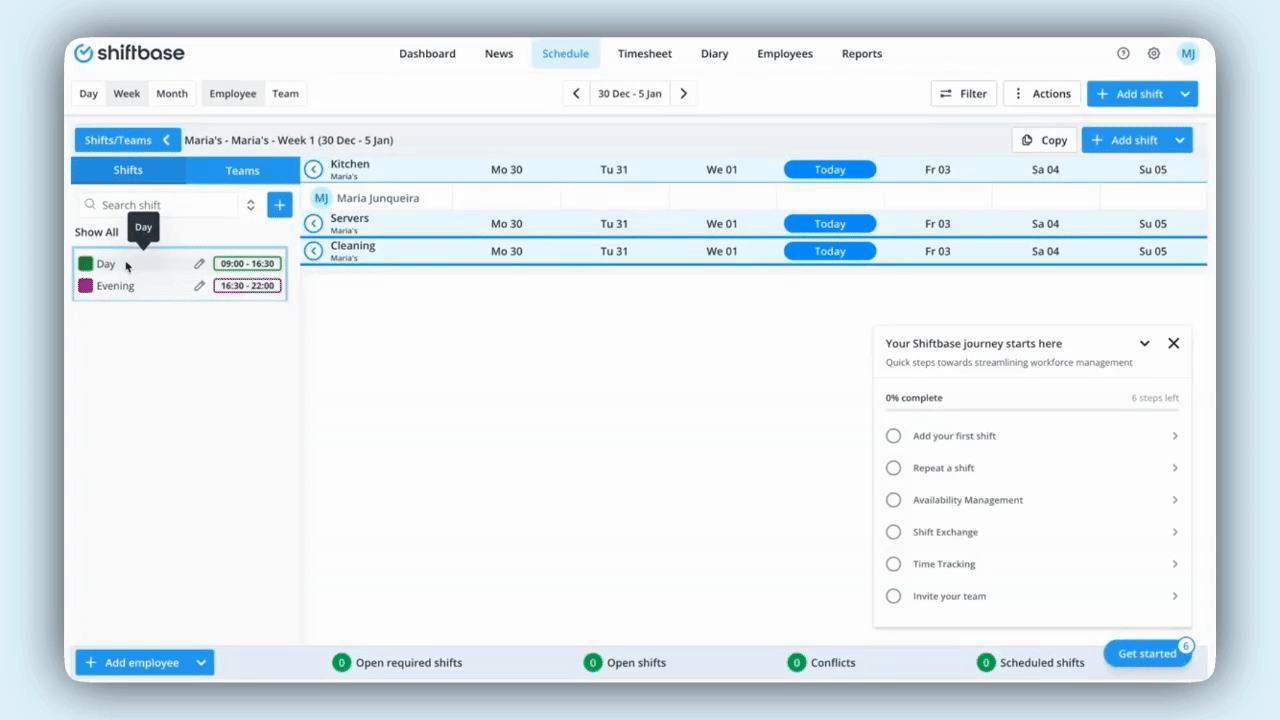Open the Diary menu
The height and width of the screenshot is (720, 1280).
coord(715,54)
